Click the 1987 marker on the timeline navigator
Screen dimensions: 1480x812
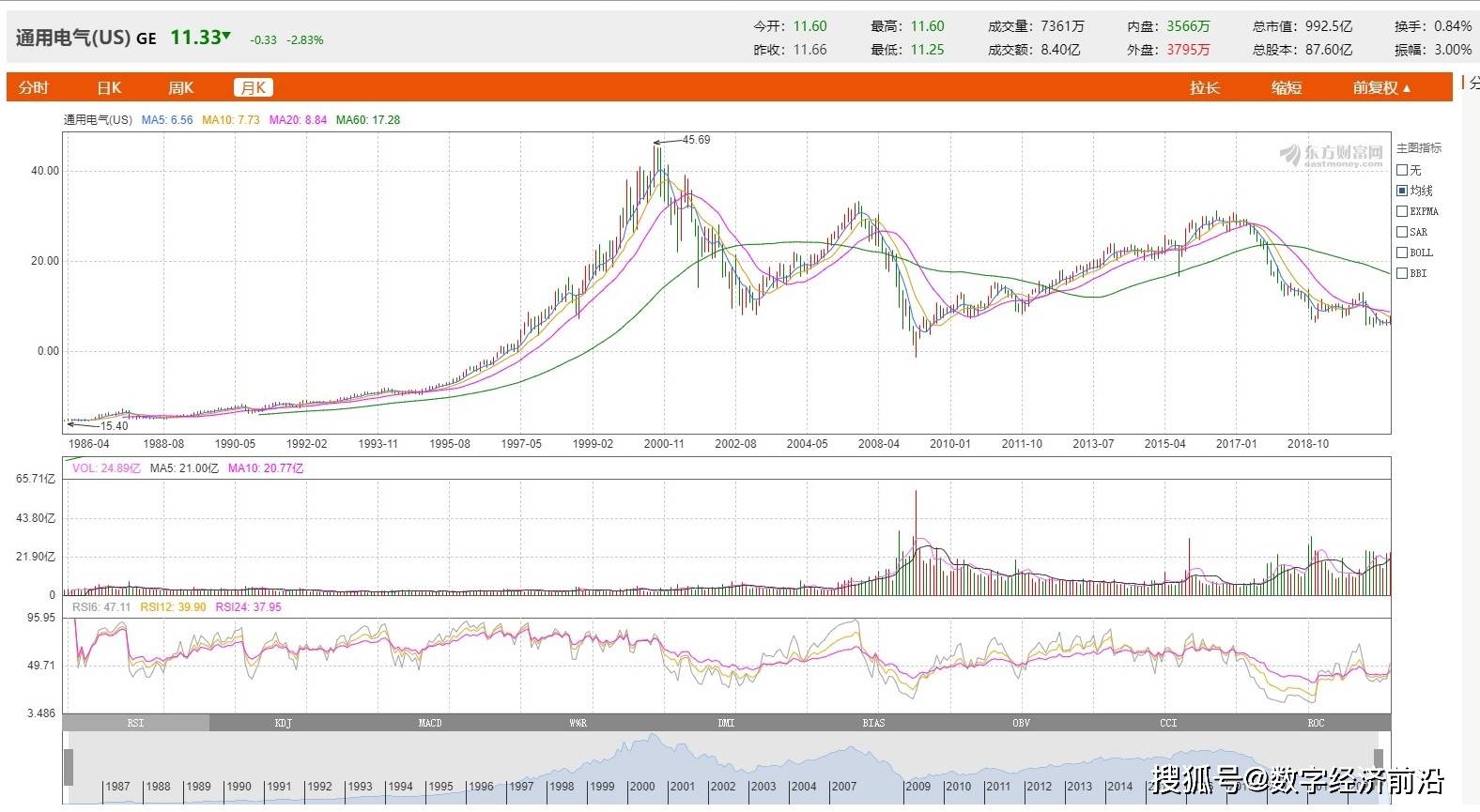(x=117, y=787)
